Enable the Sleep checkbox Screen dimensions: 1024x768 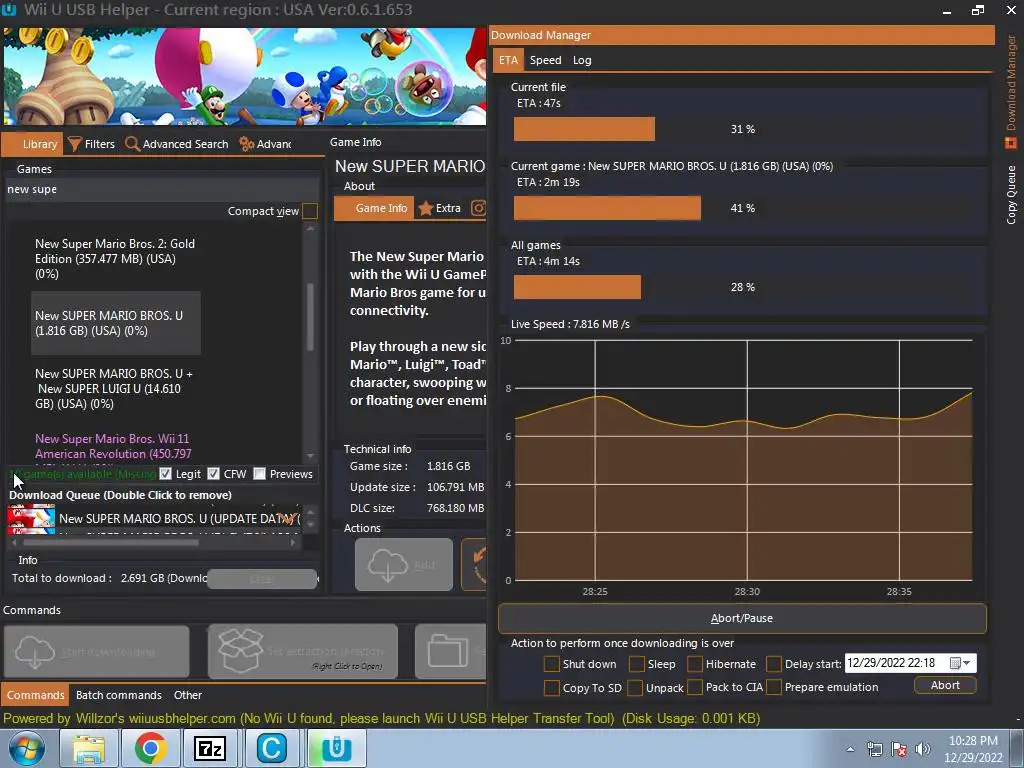tap(637, 664)
